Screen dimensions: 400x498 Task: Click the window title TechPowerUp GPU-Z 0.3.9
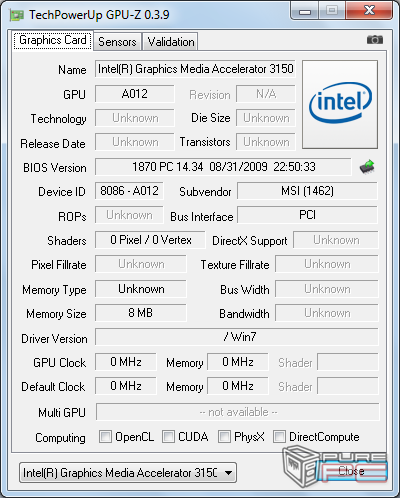99,15
